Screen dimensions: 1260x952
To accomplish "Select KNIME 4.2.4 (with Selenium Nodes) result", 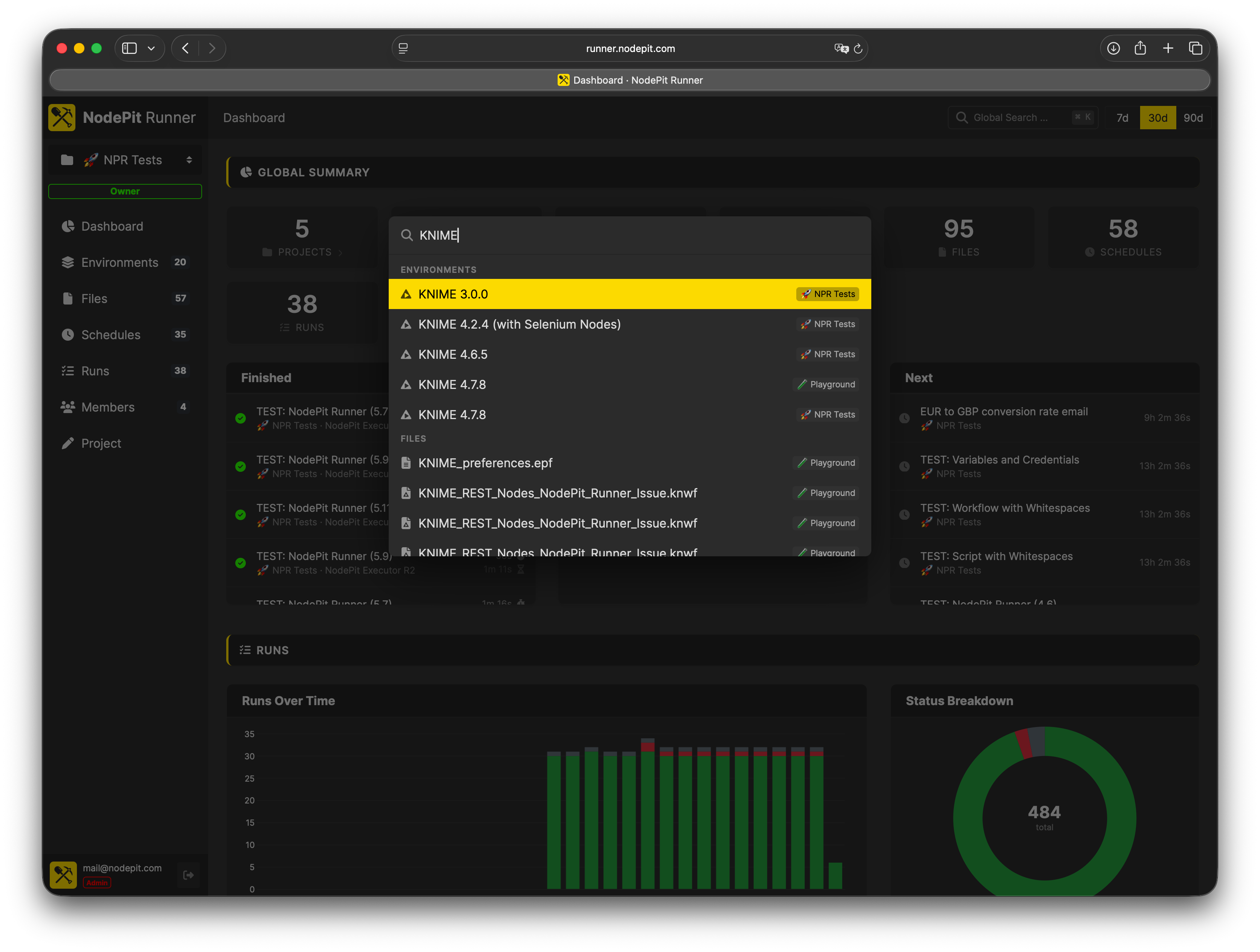I will pyautogui.click(x=630, y=324).
